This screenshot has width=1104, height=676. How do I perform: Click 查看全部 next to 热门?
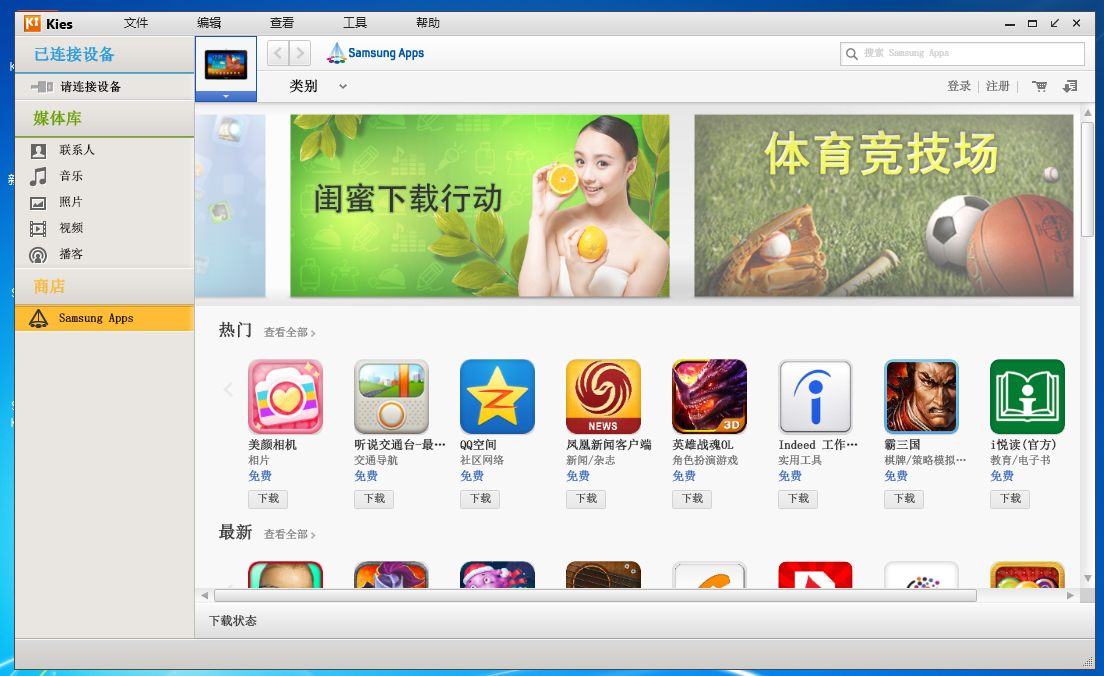(289, 332)
